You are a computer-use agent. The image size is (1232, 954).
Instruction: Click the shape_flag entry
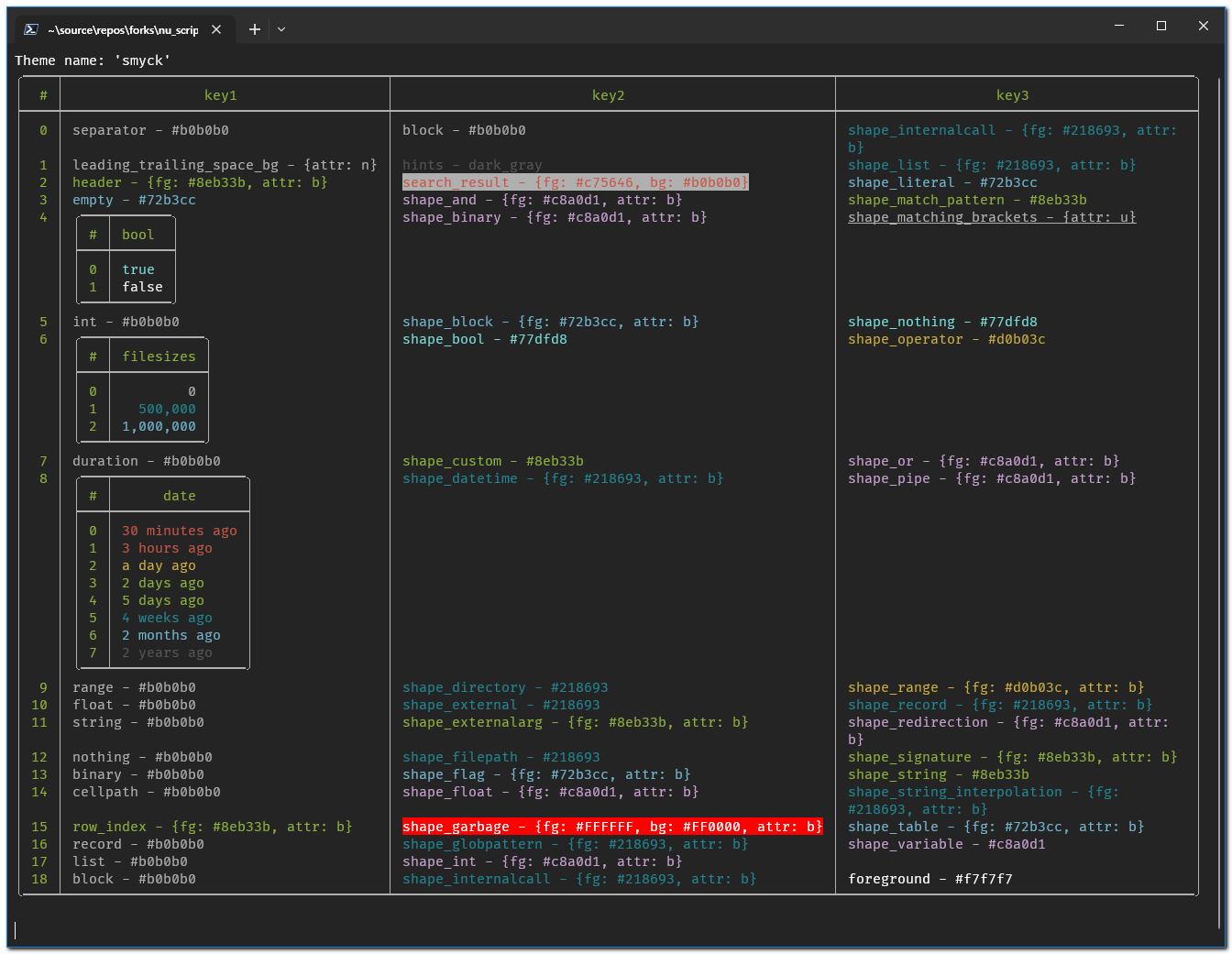546,774
